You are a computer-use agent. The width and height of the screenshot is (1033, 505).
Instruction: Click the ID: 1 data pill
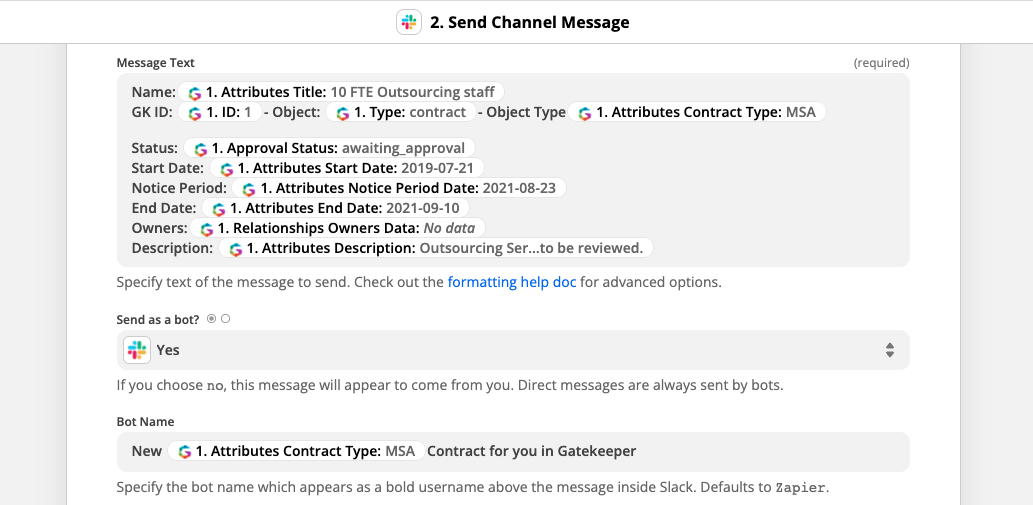(219, 113)
